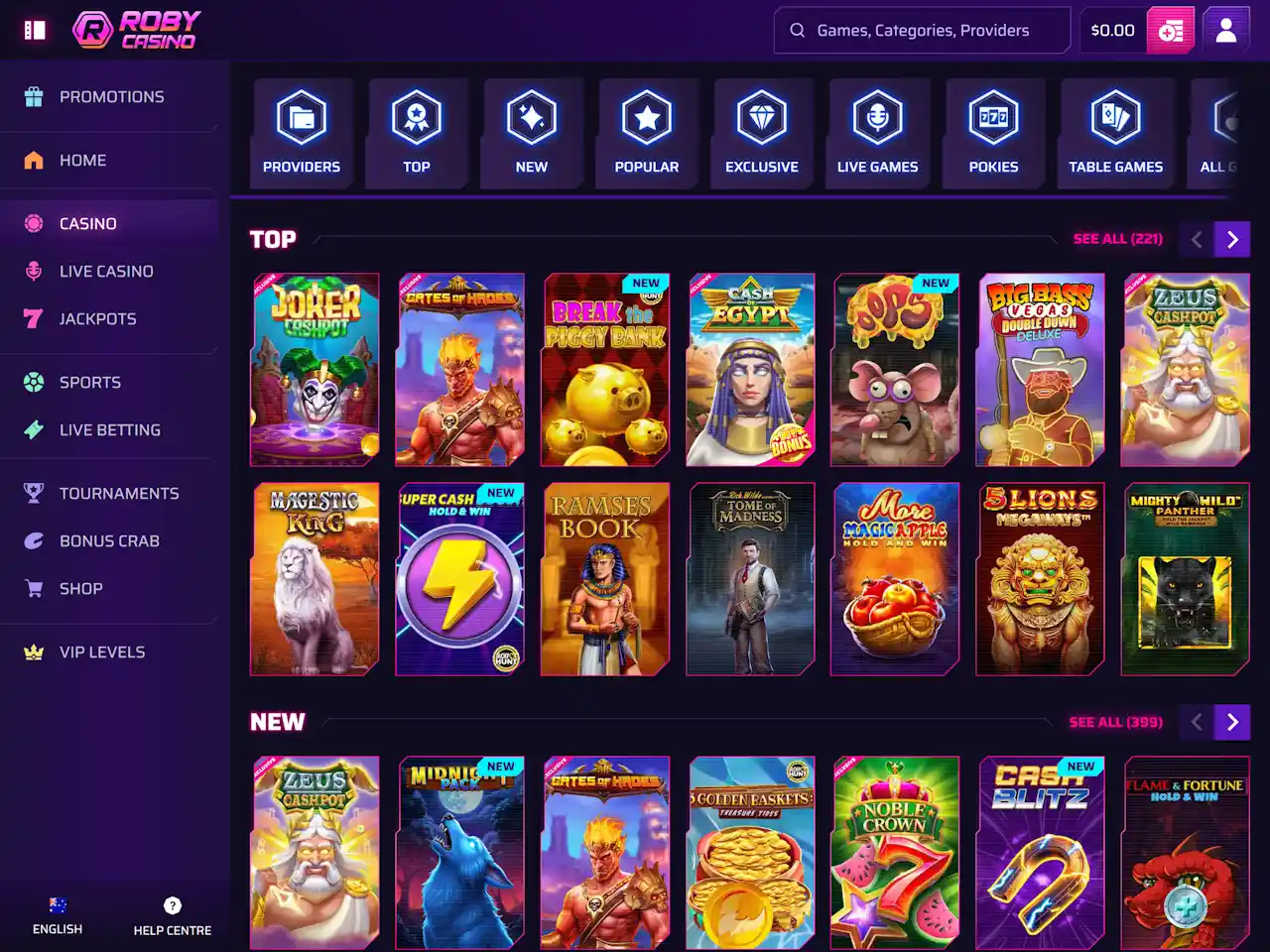Click the Help Centre question icon
Screen dimensions: 1270x952
173,905
